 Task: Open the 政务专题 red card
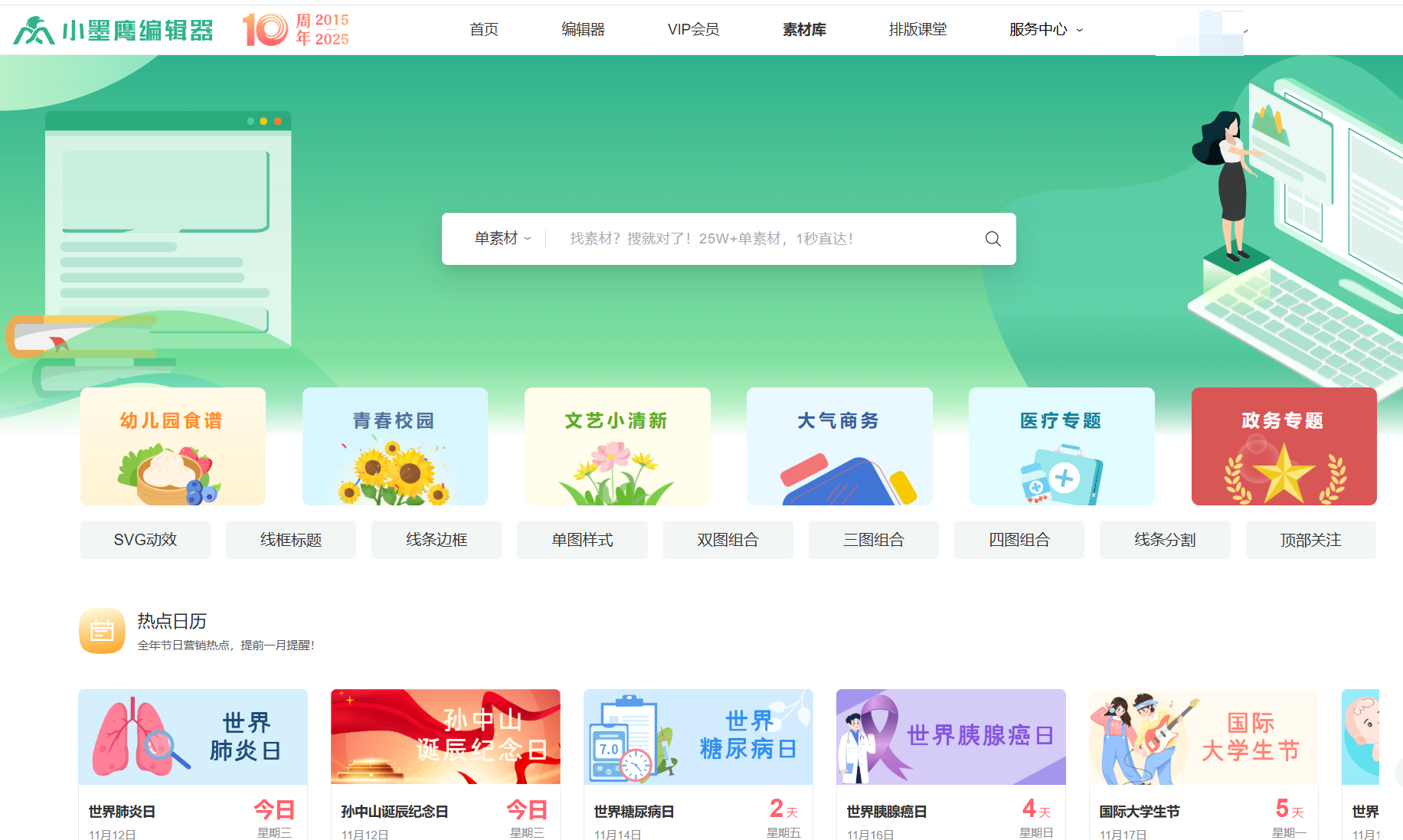point(1284,446)
